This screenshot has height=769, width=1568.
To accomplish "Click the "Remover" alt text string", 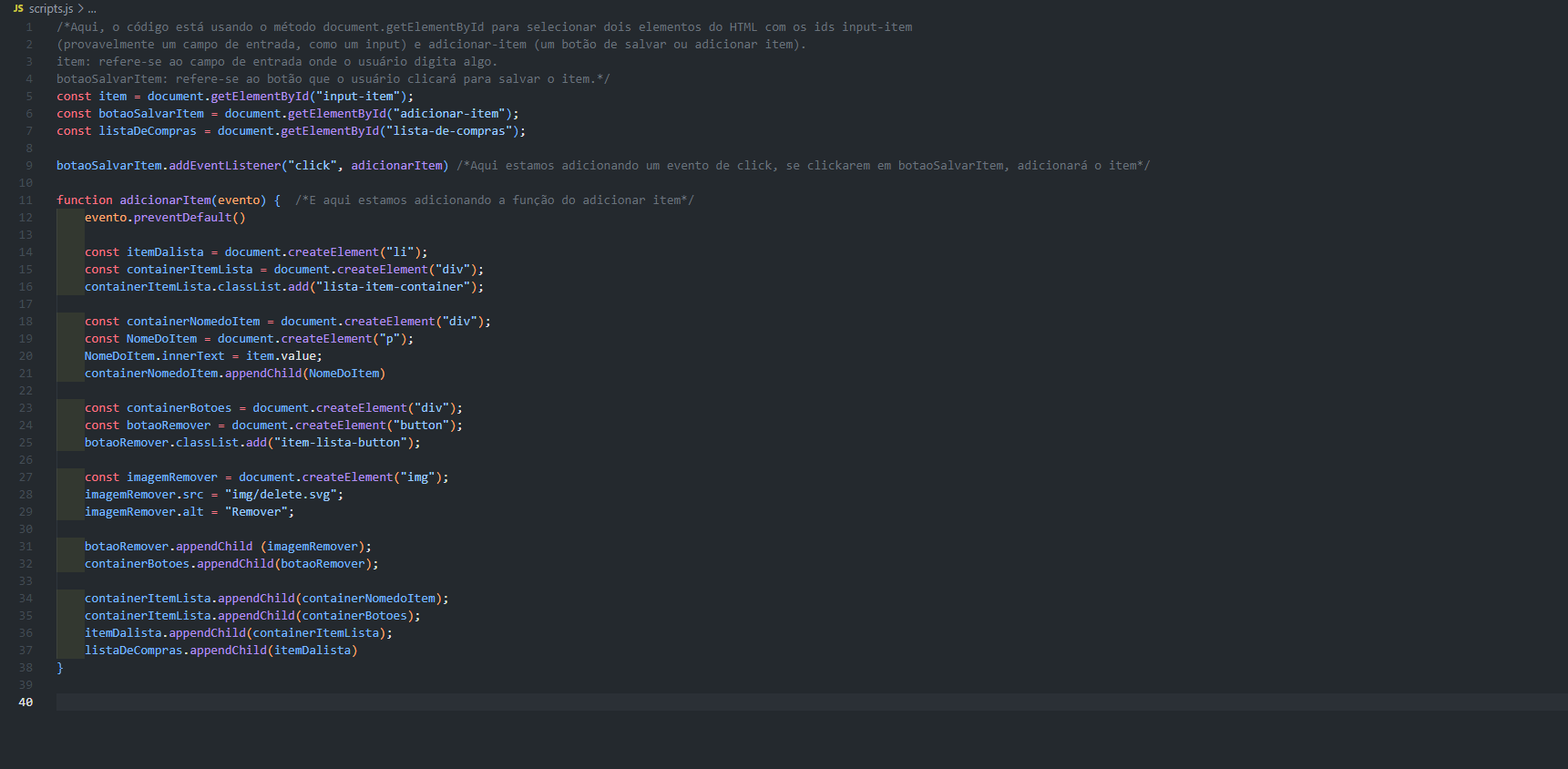I will (x=256, y=512).
